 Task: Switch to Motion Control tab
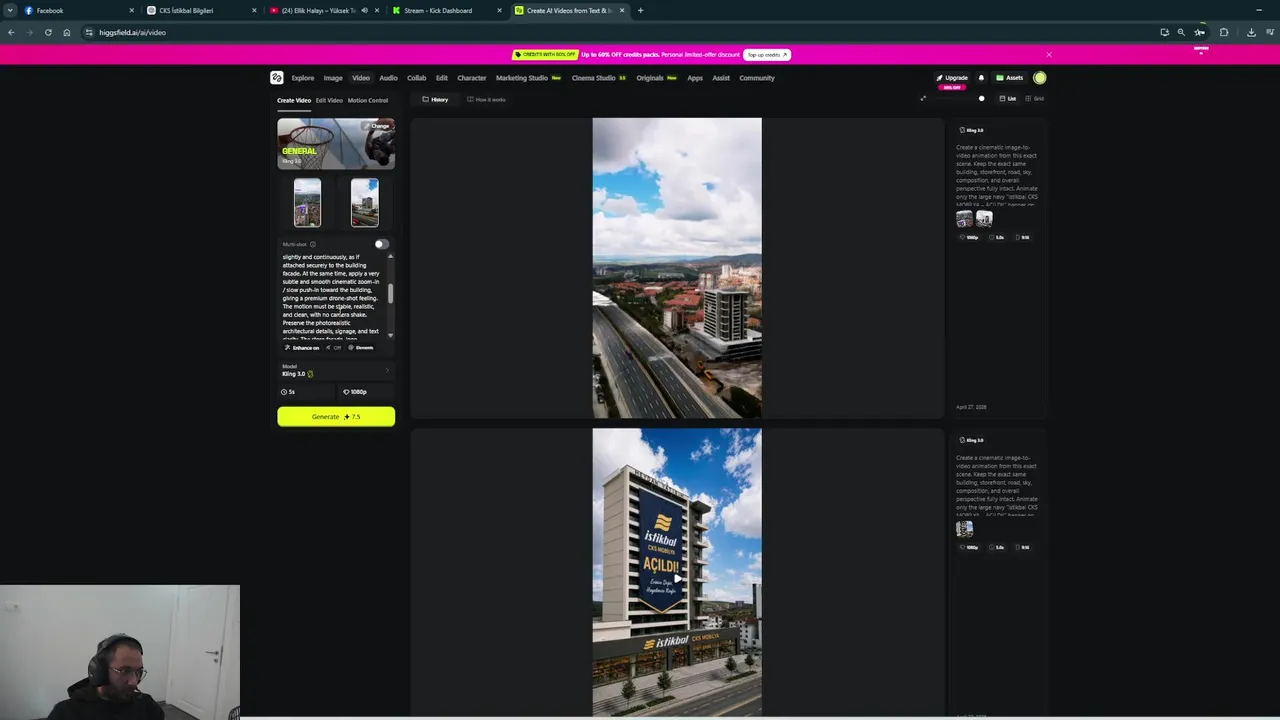tap(368, 100)
